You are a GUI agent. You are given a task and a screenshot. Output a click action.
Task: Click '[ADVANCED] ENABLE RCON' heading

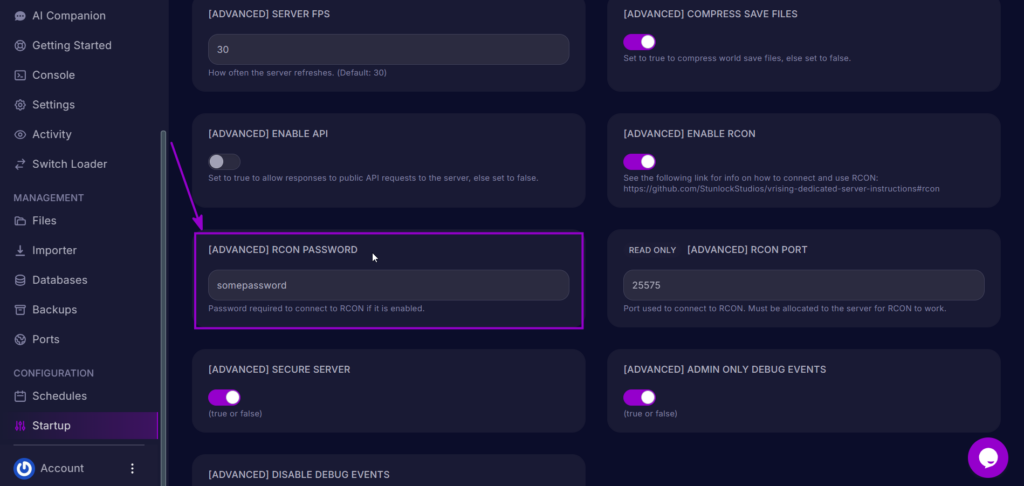(690, 133)
